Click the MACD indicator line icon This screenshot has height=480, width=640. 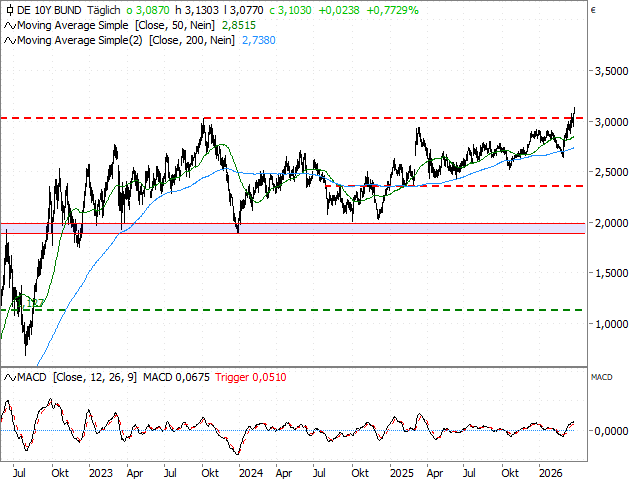point(9,376)
